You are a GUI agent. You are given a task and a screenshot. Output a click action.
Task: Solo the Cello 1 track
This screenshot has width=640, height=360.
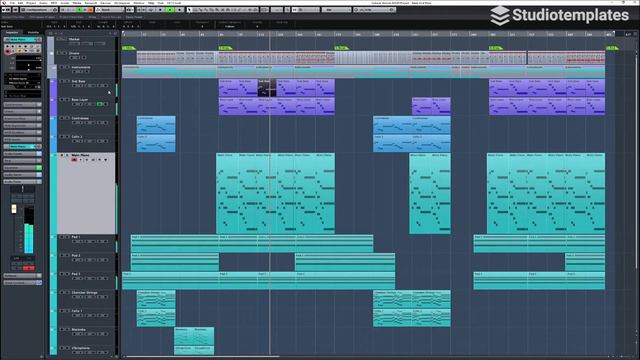67,311
